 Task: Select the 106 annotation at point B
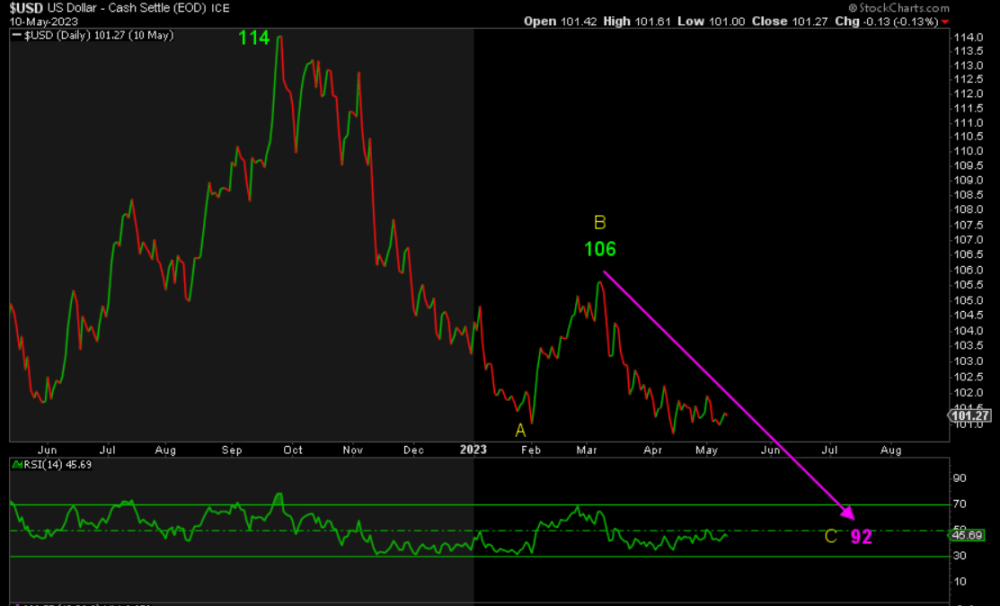point(600,249)
